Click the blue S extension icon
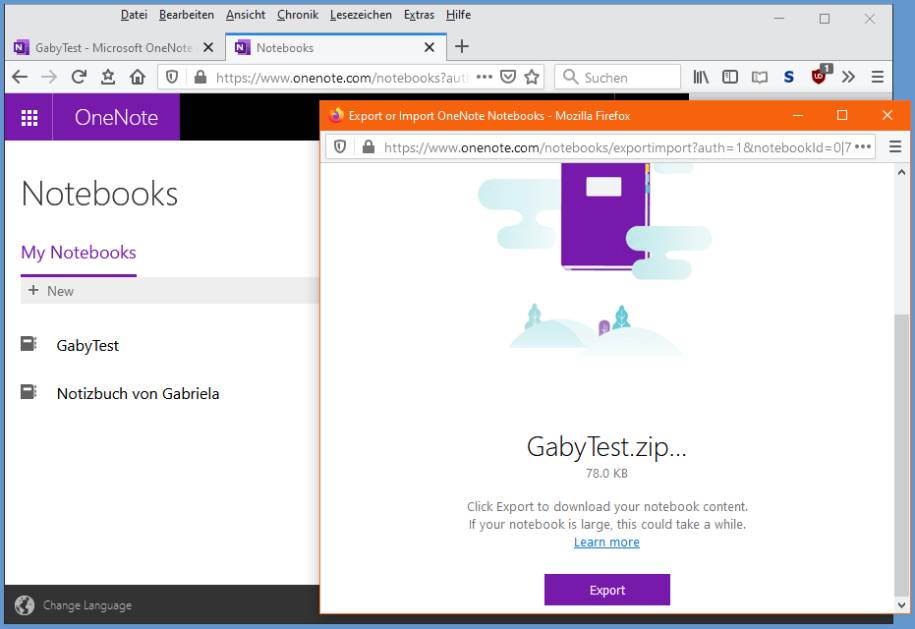This screenshot has width=915, height=629. click(x=789, y=77)
